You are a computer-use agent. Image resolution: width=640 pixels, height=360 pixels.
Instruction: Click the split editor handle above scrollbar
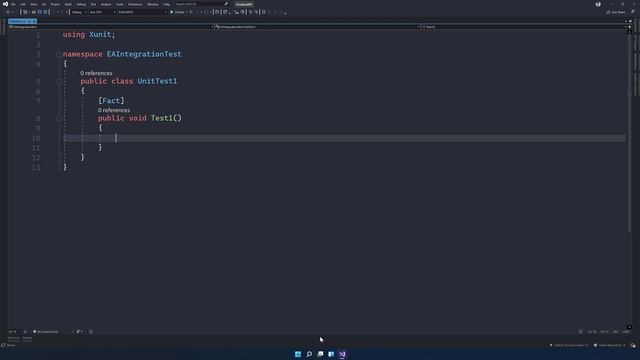pos(629,27)
